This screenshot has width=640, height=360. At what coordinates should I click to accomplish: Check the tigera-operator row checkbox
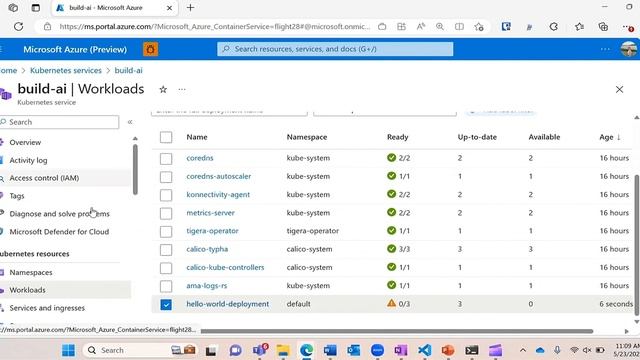pos(166,231)
